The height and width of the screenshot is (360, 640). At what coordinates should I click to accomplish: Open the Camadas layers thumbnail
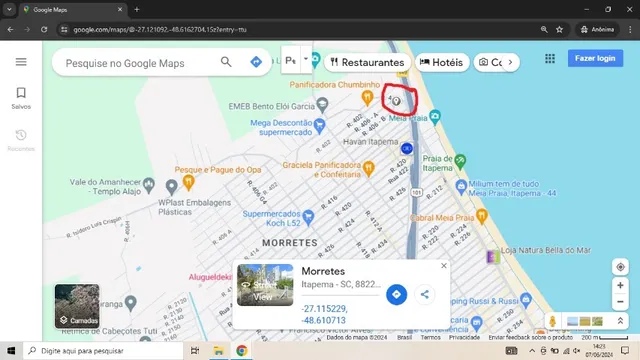(77, 306)
